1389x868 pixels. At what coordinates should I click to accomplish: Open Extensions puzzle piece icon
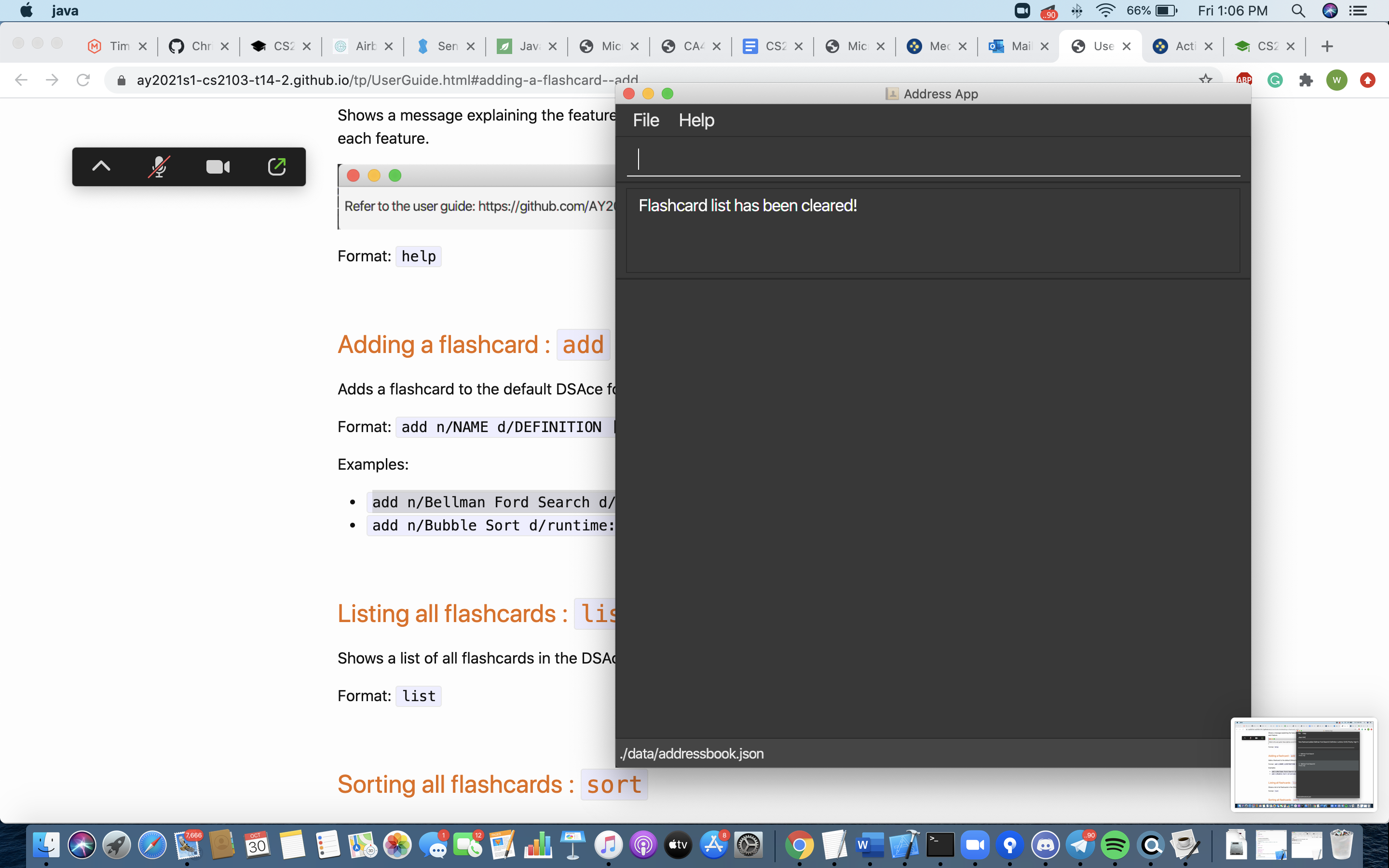[x=1306, y=80]
